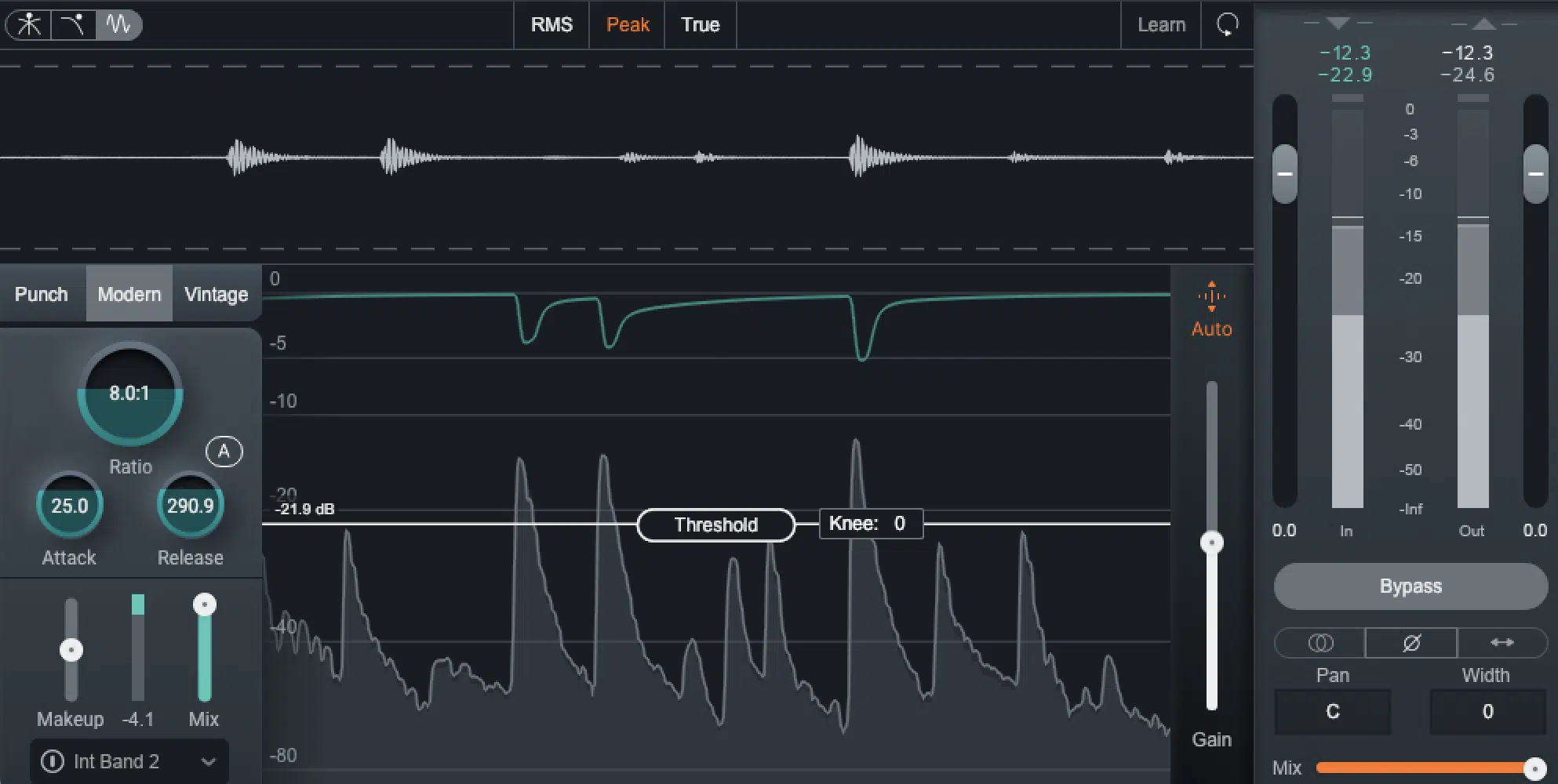The width and height of the screenshot is (1558, 784).
Task: Click the stereo link overlapping circles icon
Action: pos(1320,643)
